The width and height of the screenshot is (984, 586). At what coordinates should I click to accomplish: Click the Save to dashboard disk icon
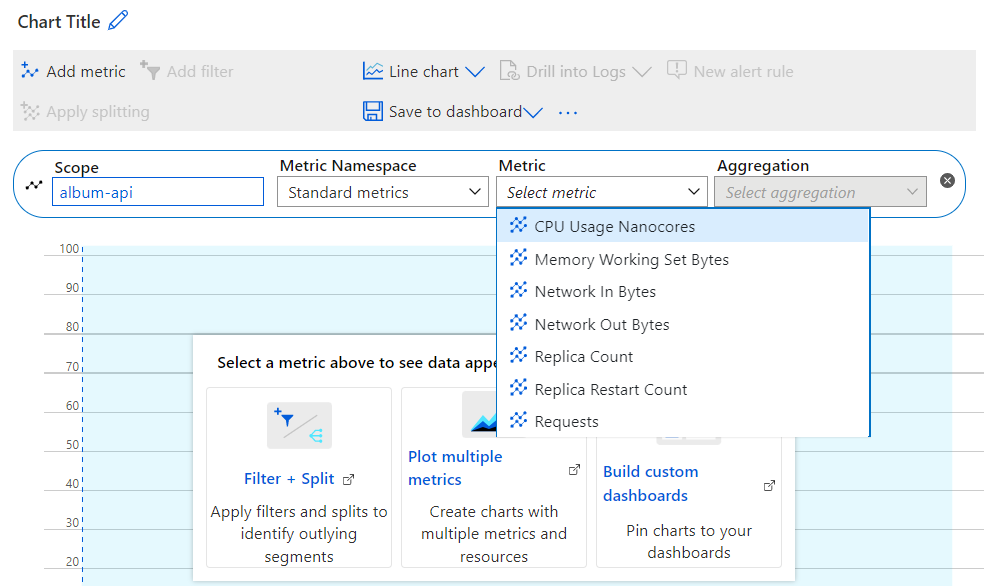(x=373, y=111)
